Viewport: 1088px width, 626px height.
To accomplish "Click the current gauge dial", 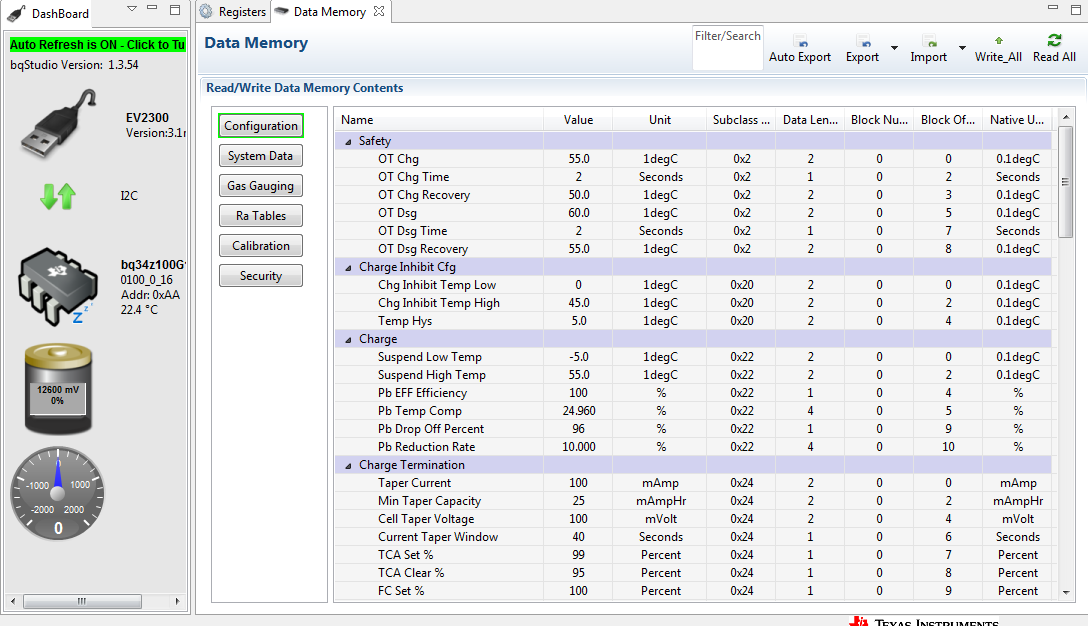I will pos(58,493).
